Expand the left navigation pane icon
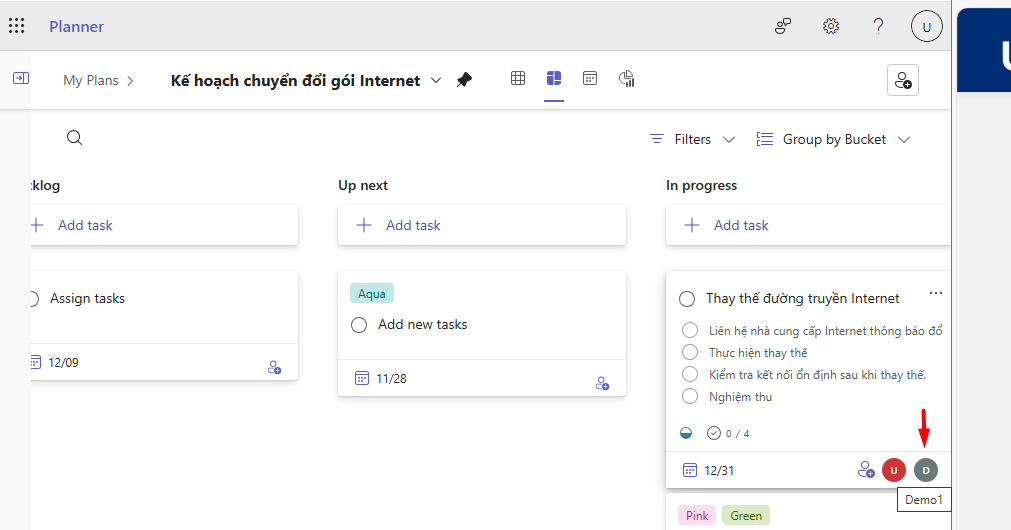The image size is (1011, 530). 20,78
